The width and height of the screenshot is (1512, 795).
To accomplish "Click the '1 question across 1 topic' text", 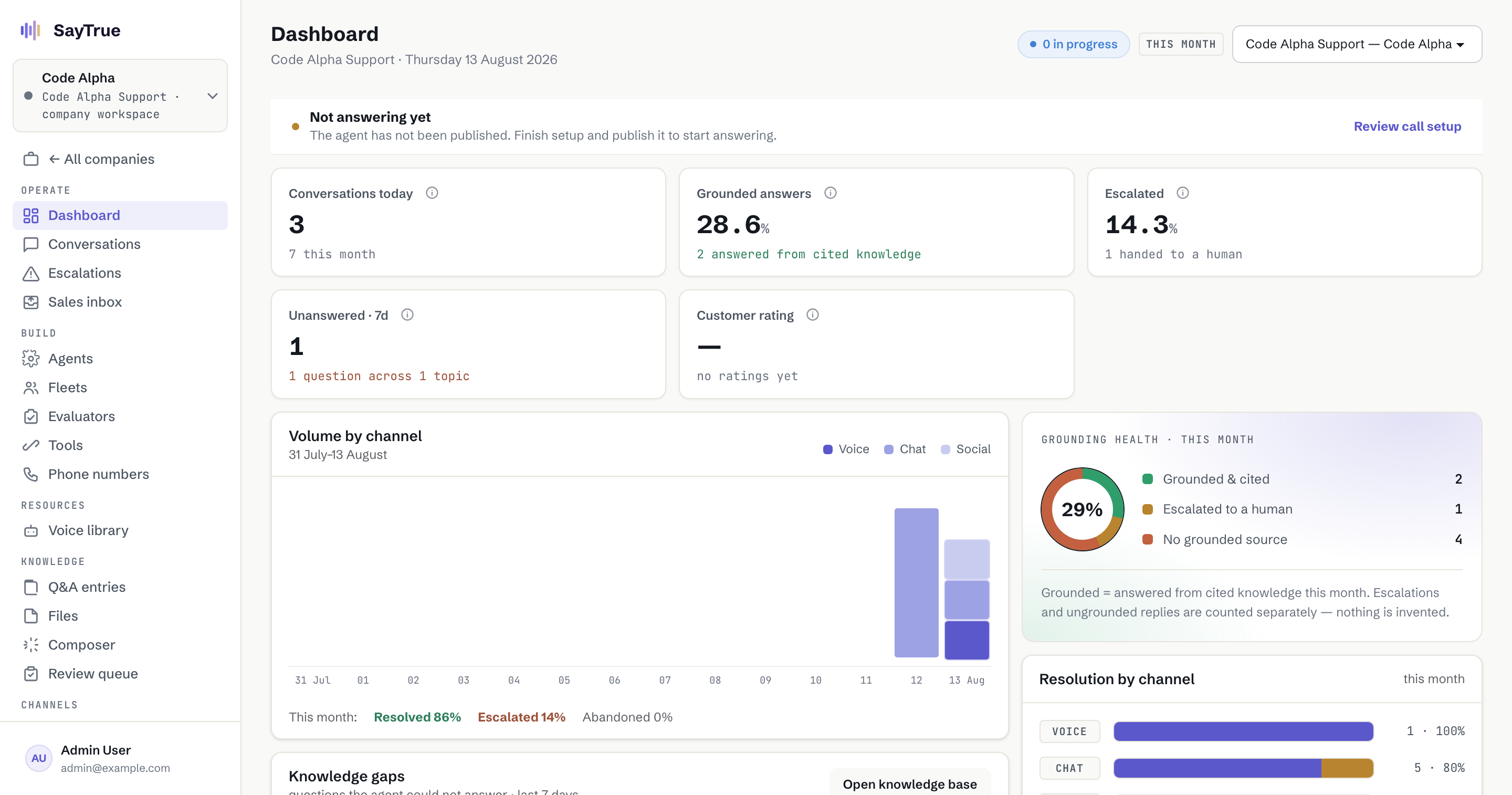I will (379, 376).
